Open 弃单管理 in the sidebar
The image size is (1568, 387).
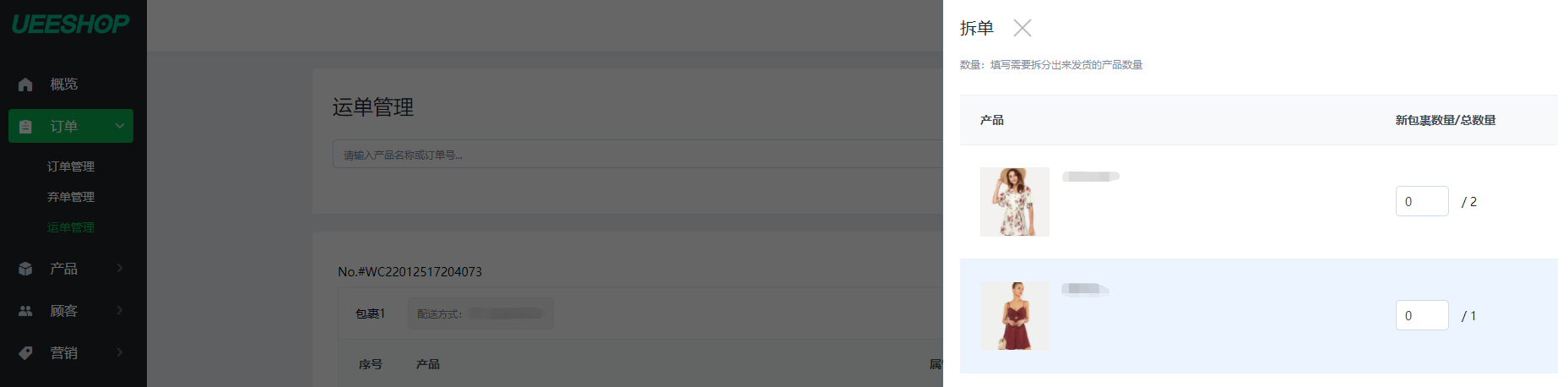pos(71,197)
